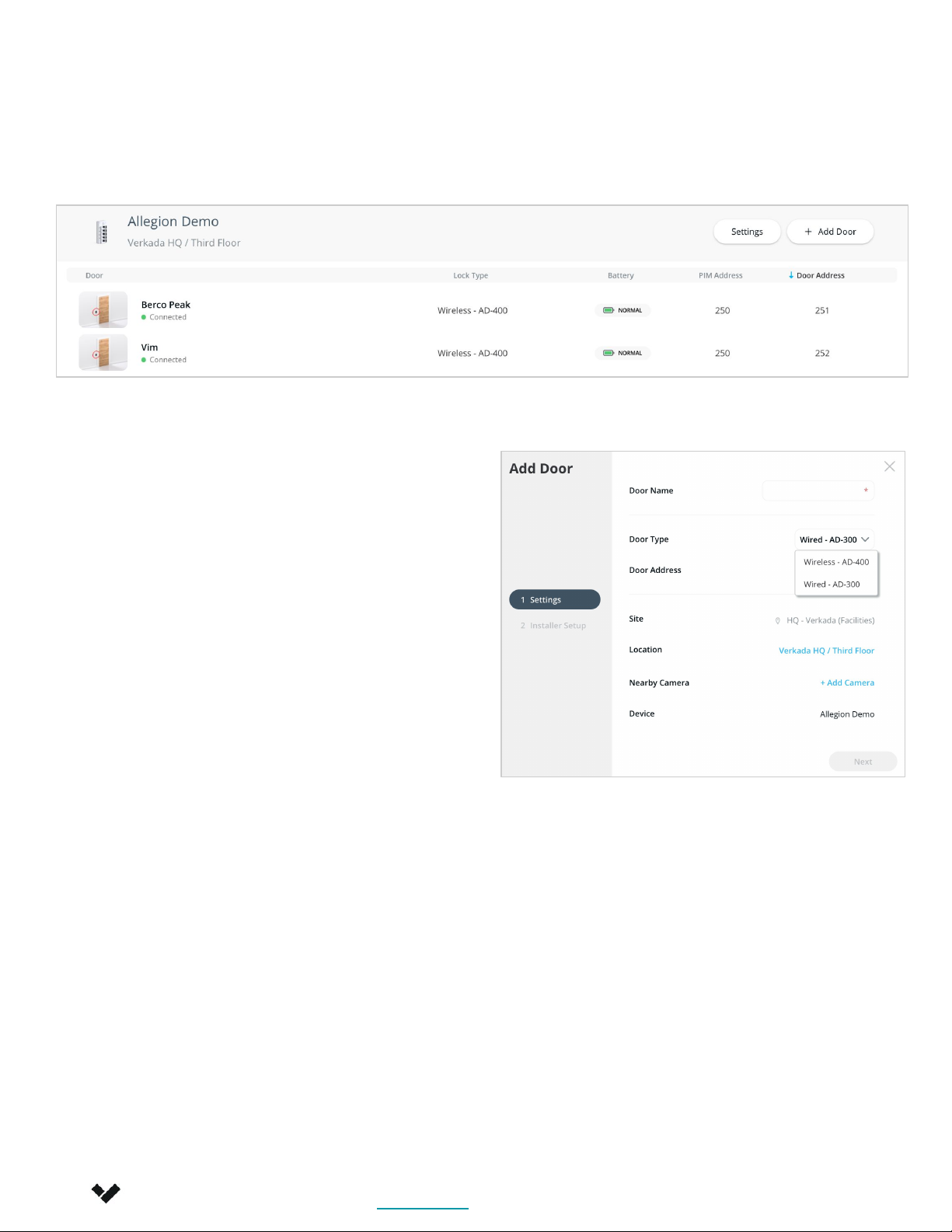Click the Allegion Demo controller device icon
Image resolution: width=952 pixels, height=1232 pixels.
point(102,232)
